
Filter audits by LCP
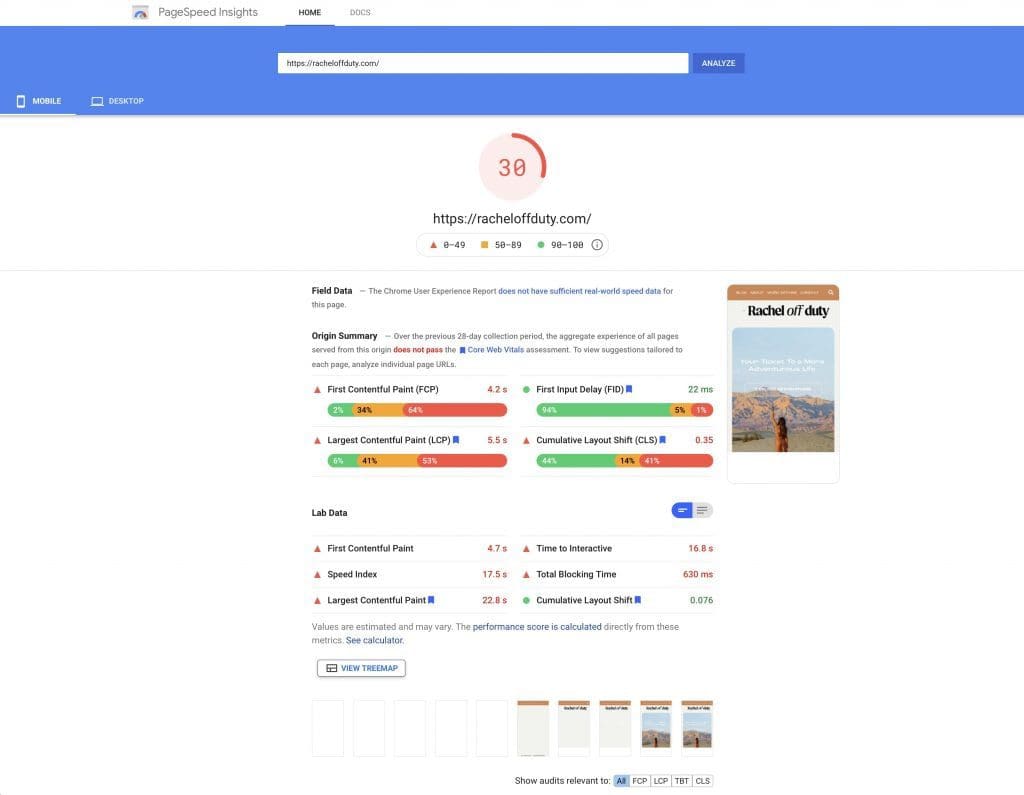pyautogui.click(x=661, y=781)
